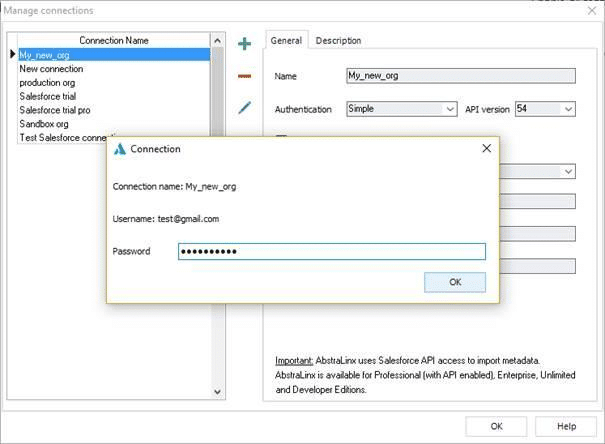Select 'production org' in connection list

(x=49, y=83)
